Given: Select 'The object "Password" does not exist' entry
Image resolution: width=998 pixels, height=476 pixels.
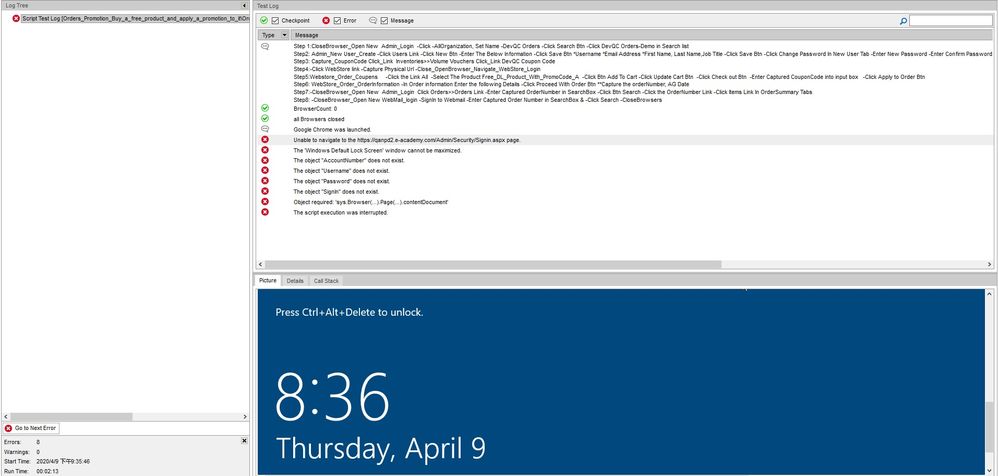Looking at the screenshot, I should 341,181.
